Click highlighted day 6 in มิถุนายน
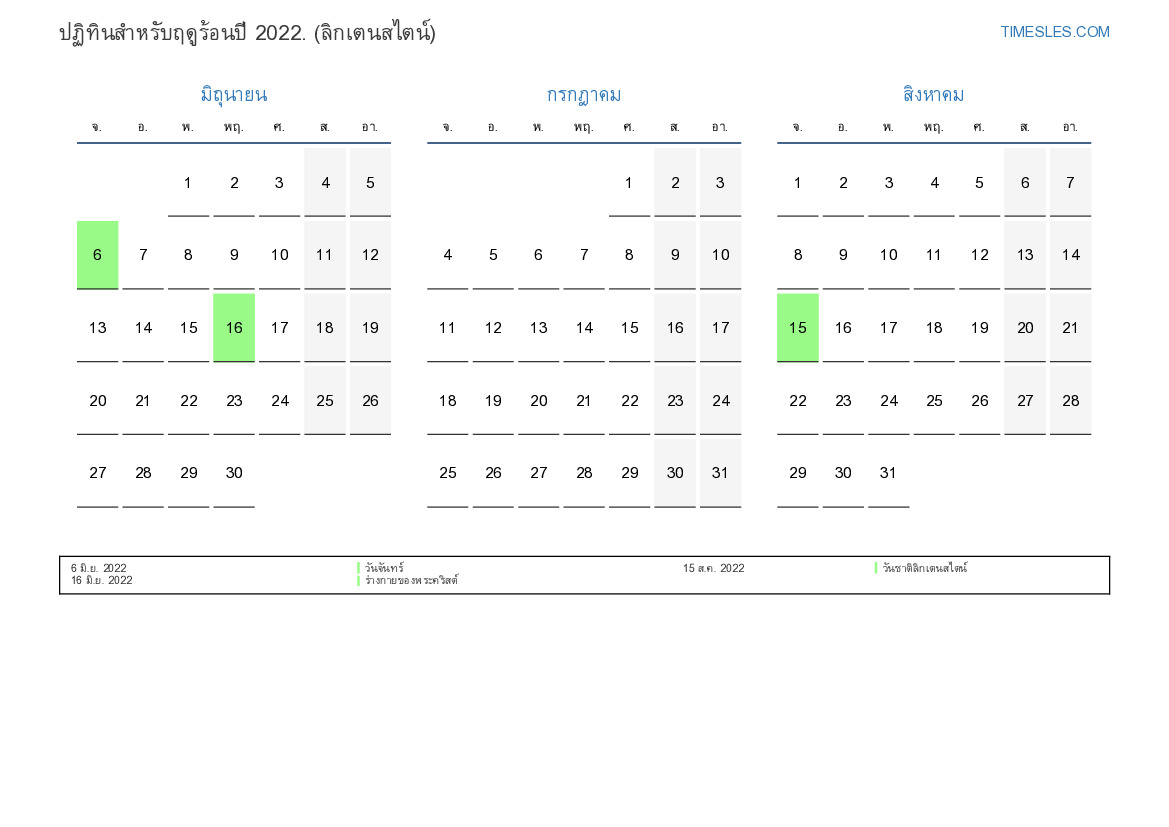The image size is (1169, 827). pos(98,255)
